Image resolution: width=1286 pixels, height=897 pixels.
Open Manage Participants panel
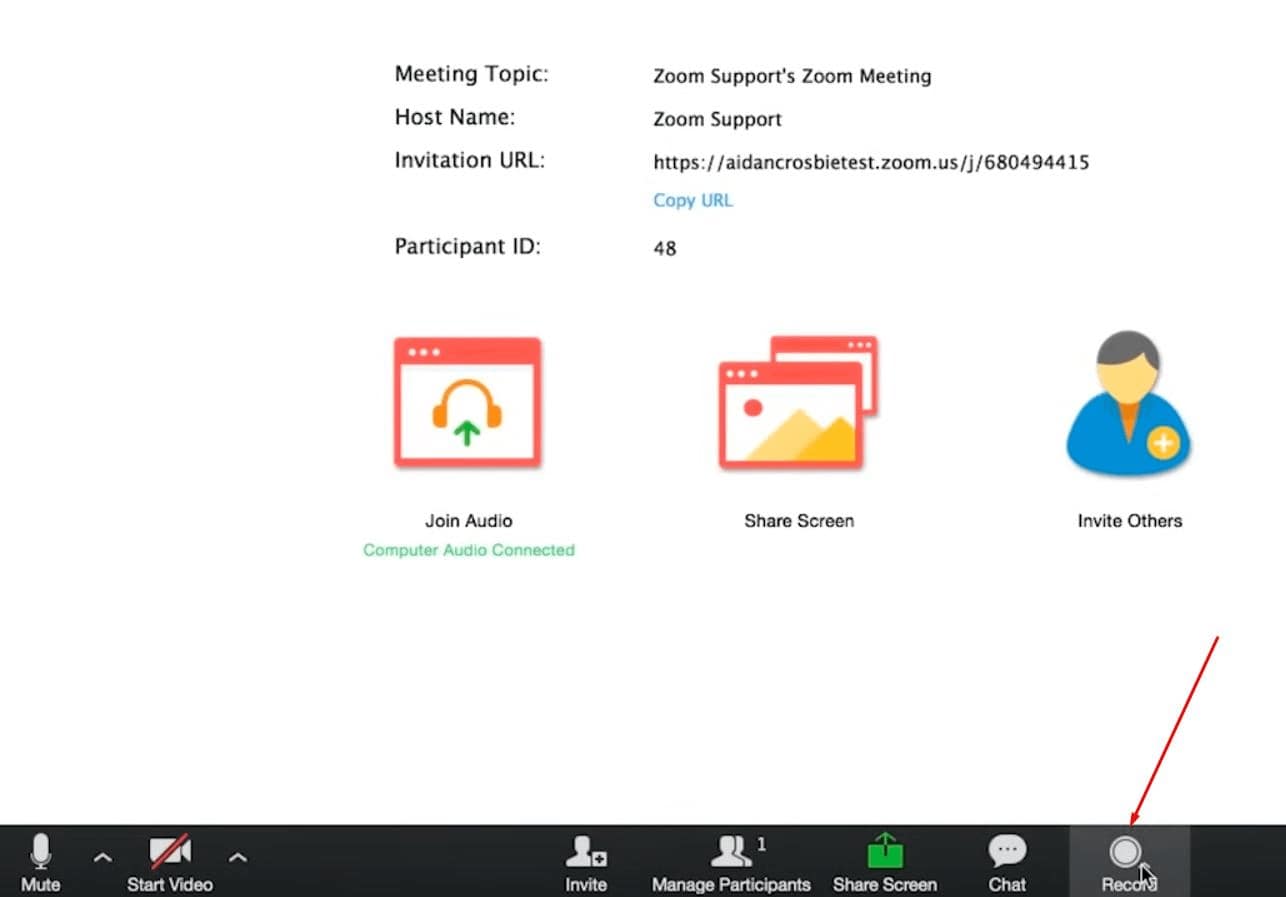coord(731,862)
